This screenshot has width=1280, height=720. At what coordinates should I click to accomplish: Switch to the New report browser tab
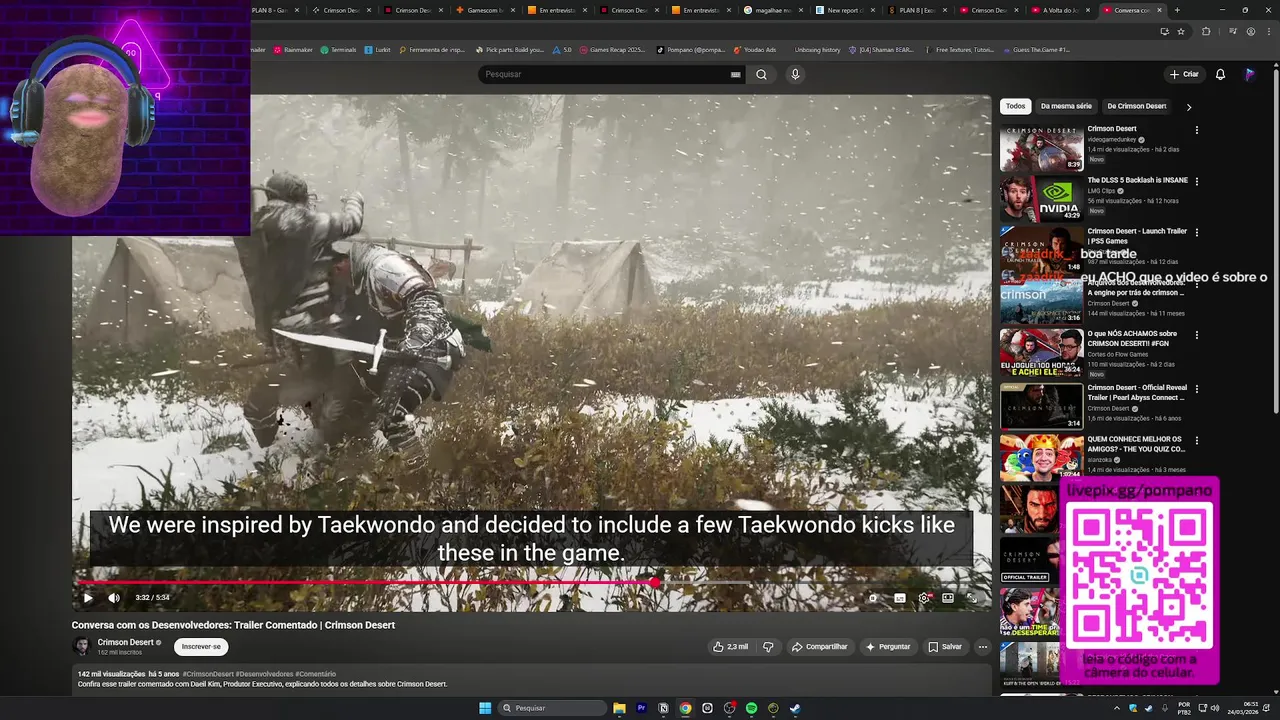pyautogui.click(x=845, y=10)
